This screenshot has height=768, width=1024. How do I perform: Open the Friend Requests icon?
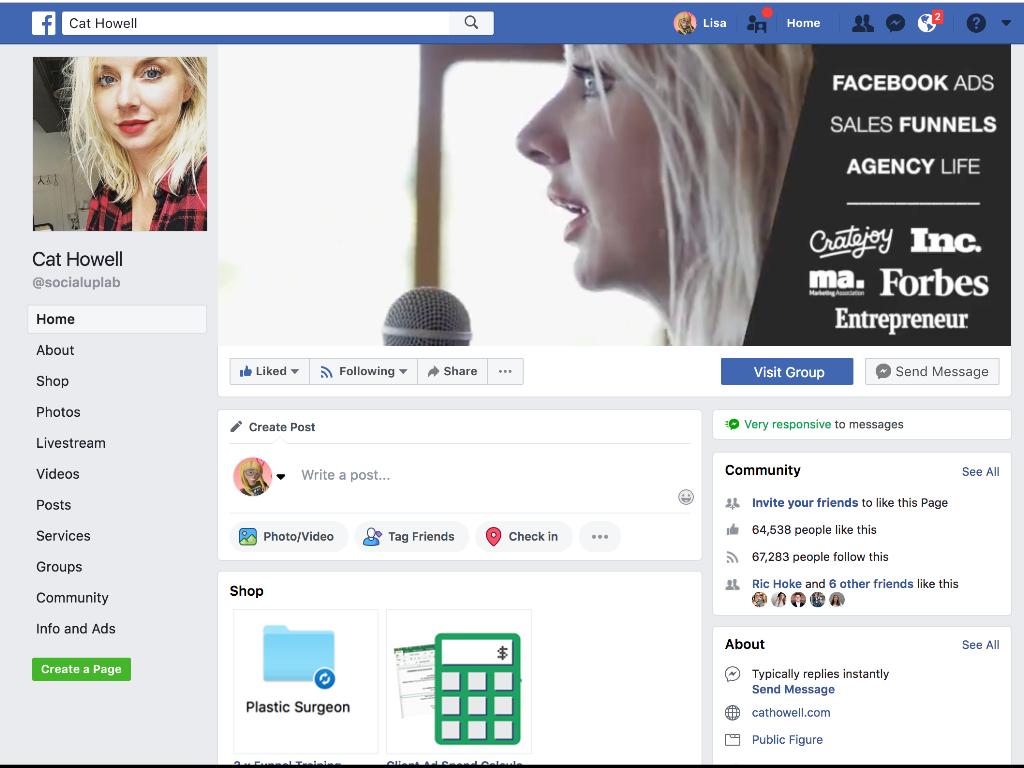[861, 23]
